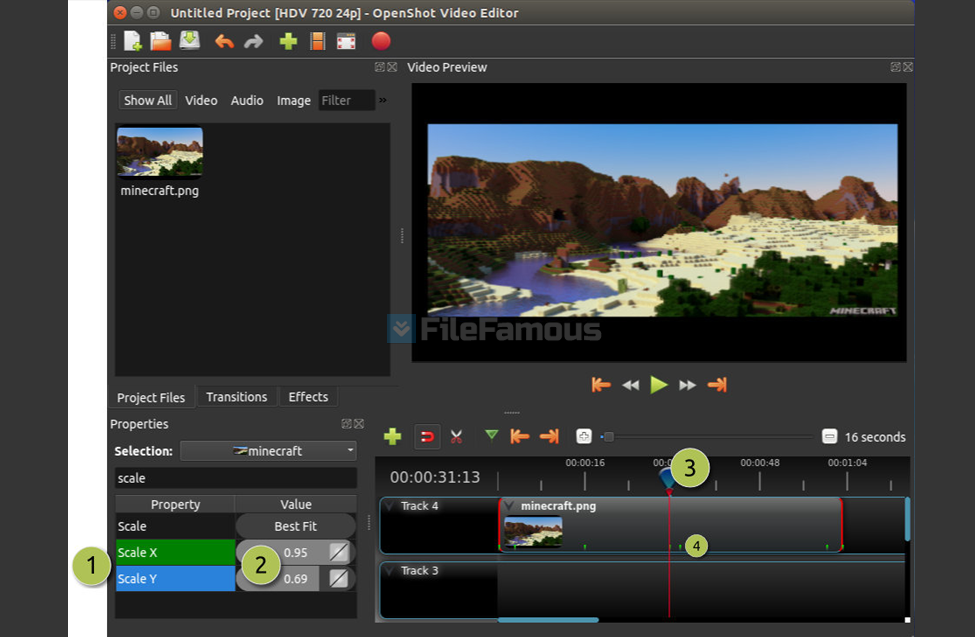Click the 00:00:31:13 timecode display
975x637 pixels.
pyautogui.click(x=435, y=477)
